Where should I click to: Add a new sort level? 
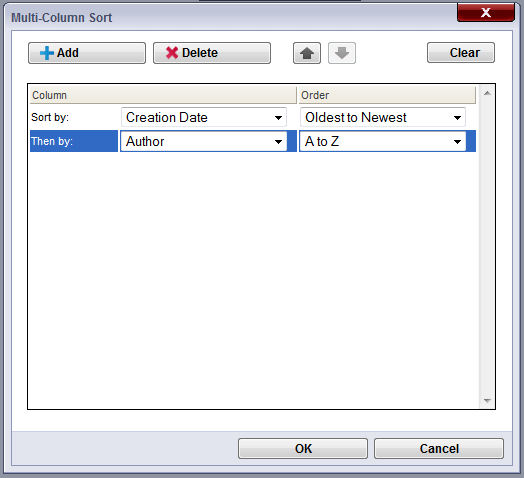pyautogui.click(x=87, y=53)
